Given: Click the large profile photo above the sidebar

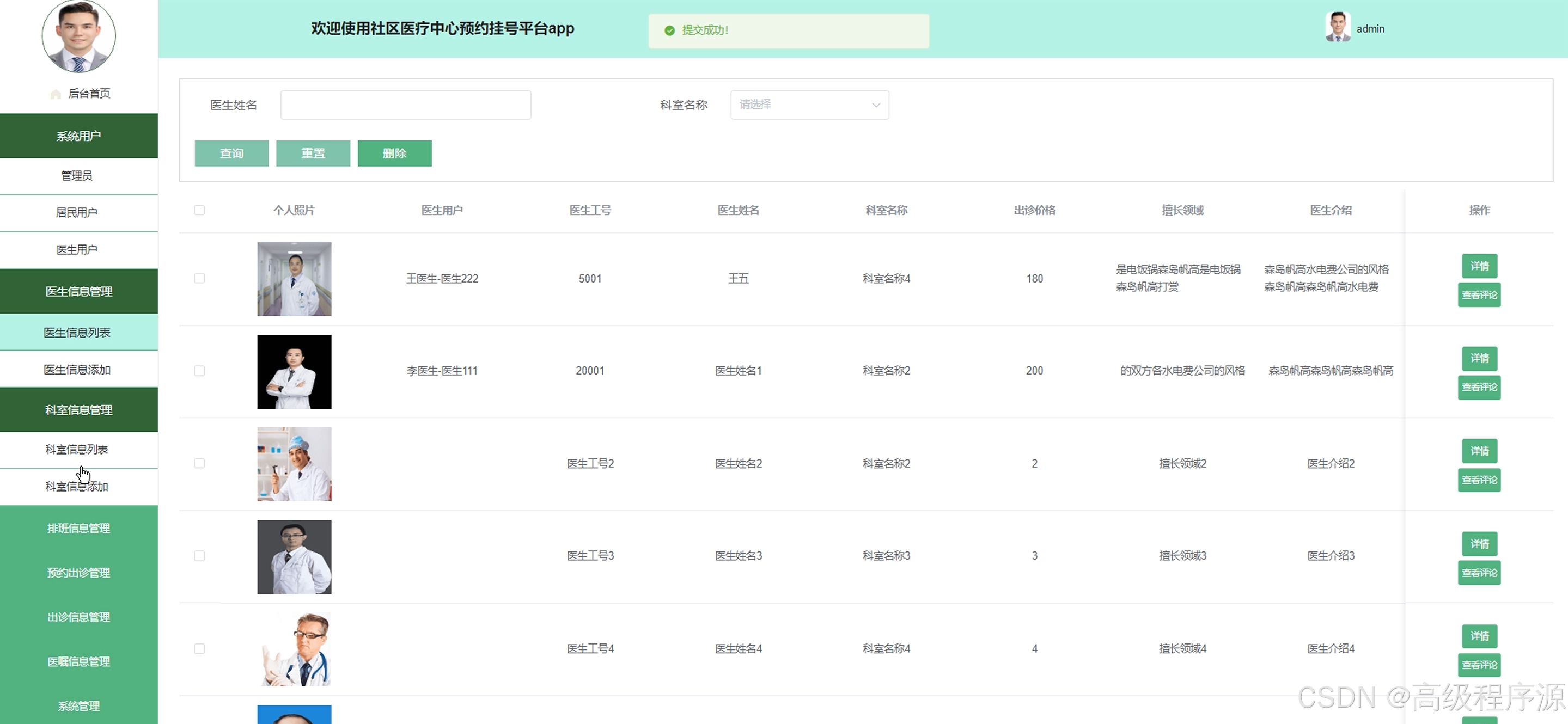Looking at the screenshot, I should pos(78,35).
